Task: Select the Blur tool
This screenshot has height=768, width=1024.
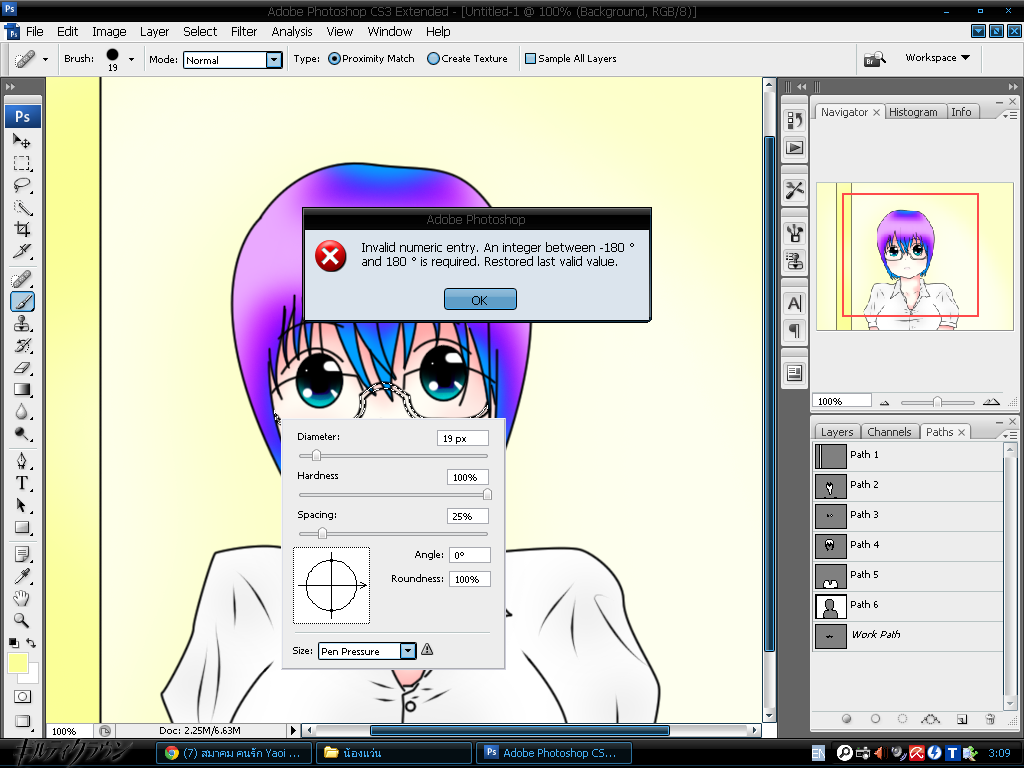Action: tap(22, 412)
